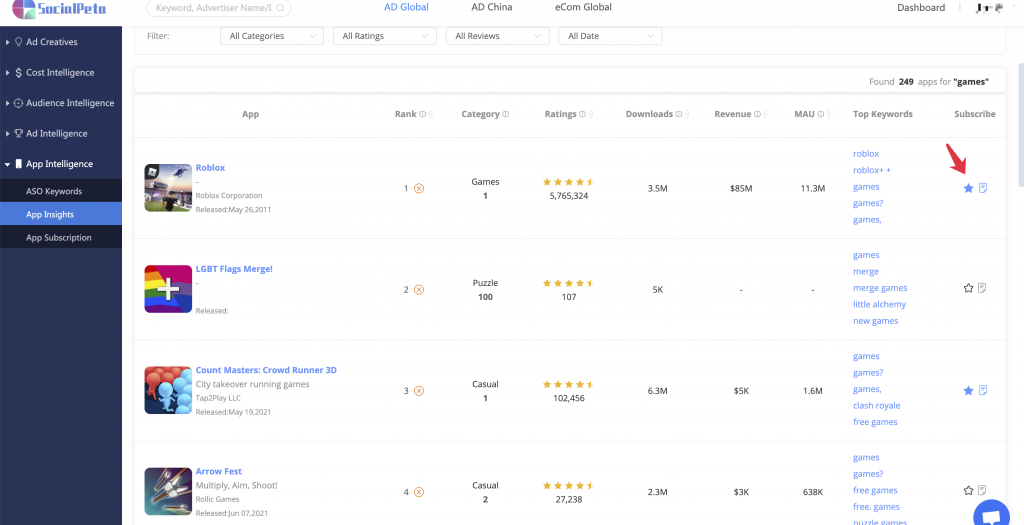Open the All Date filter dropdown
The image size is (1024, 525).
(x=610, y=36)
